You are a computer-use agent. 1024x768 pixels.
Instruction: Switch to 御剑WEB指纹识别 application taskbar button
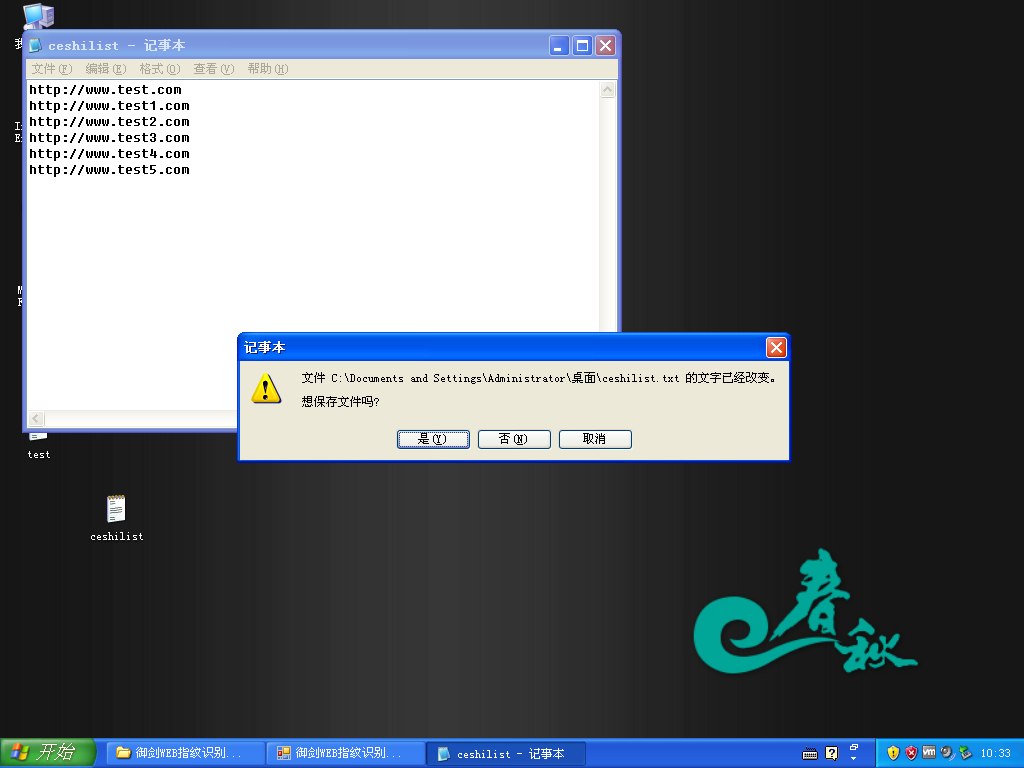345,753
